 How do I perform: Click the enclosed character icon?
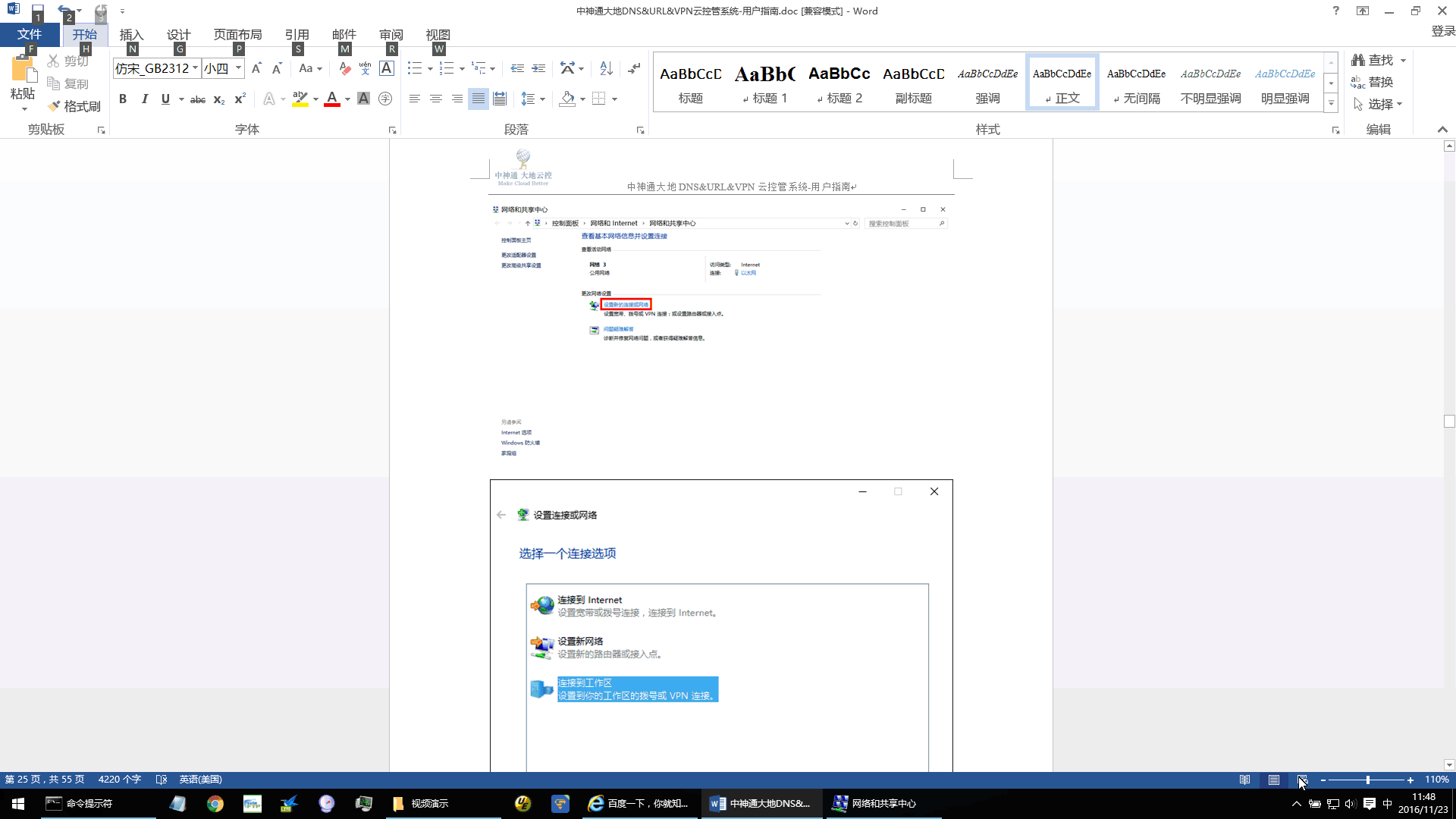(385, 99)
